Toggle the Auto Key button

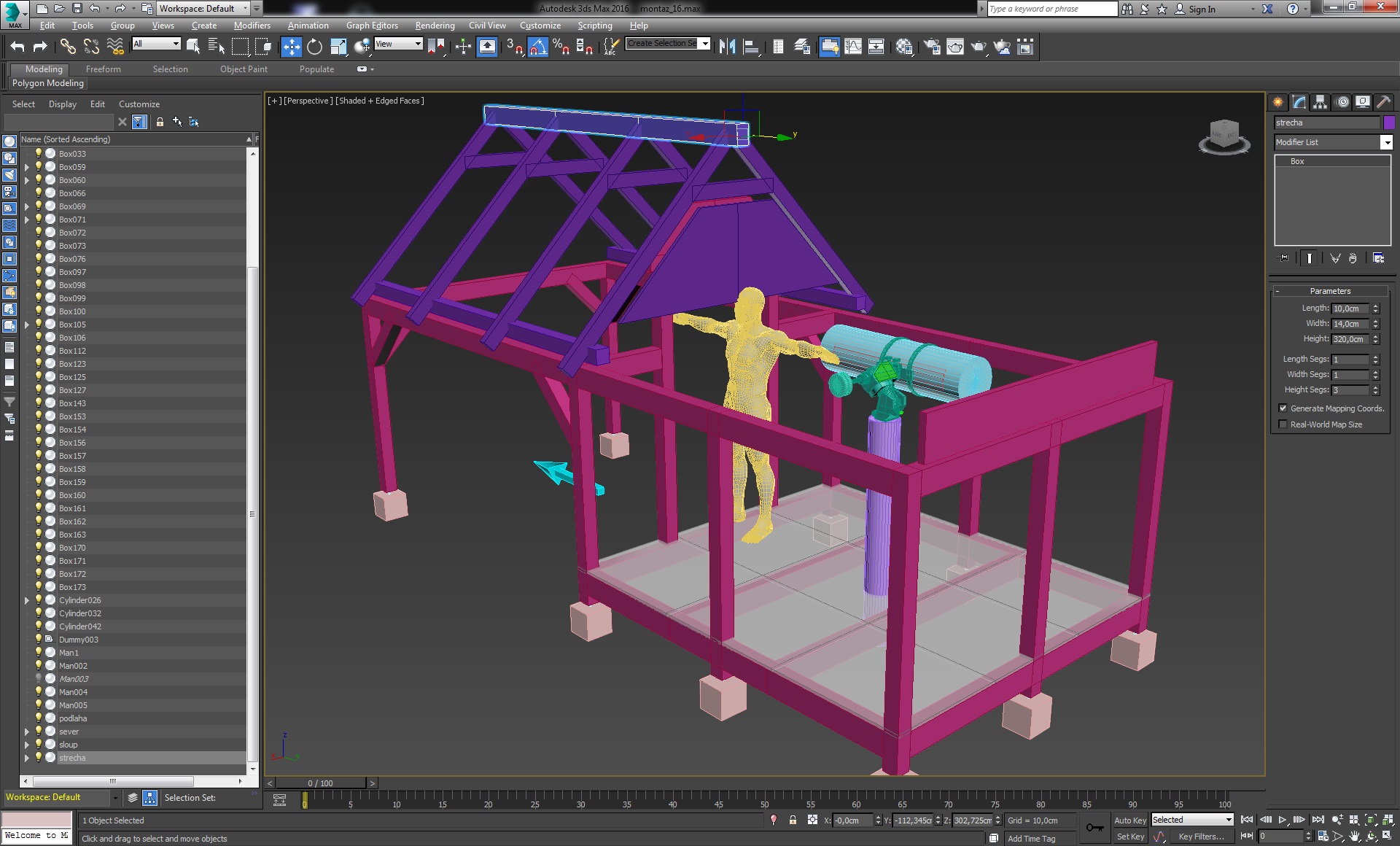pyautogui.click(x=1129, y=820)
